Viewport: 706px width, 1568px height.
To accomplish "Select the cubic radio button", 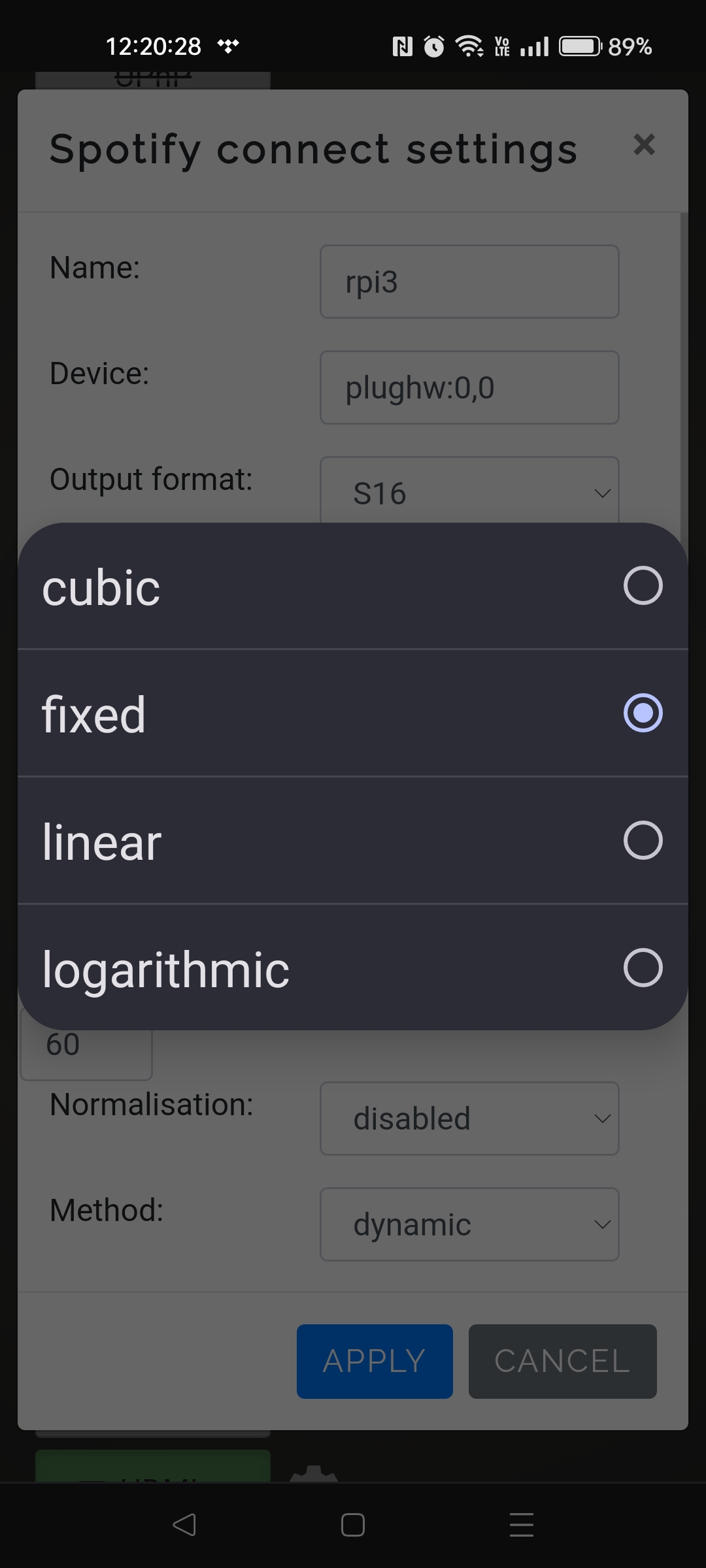I will tap(643, 585).
